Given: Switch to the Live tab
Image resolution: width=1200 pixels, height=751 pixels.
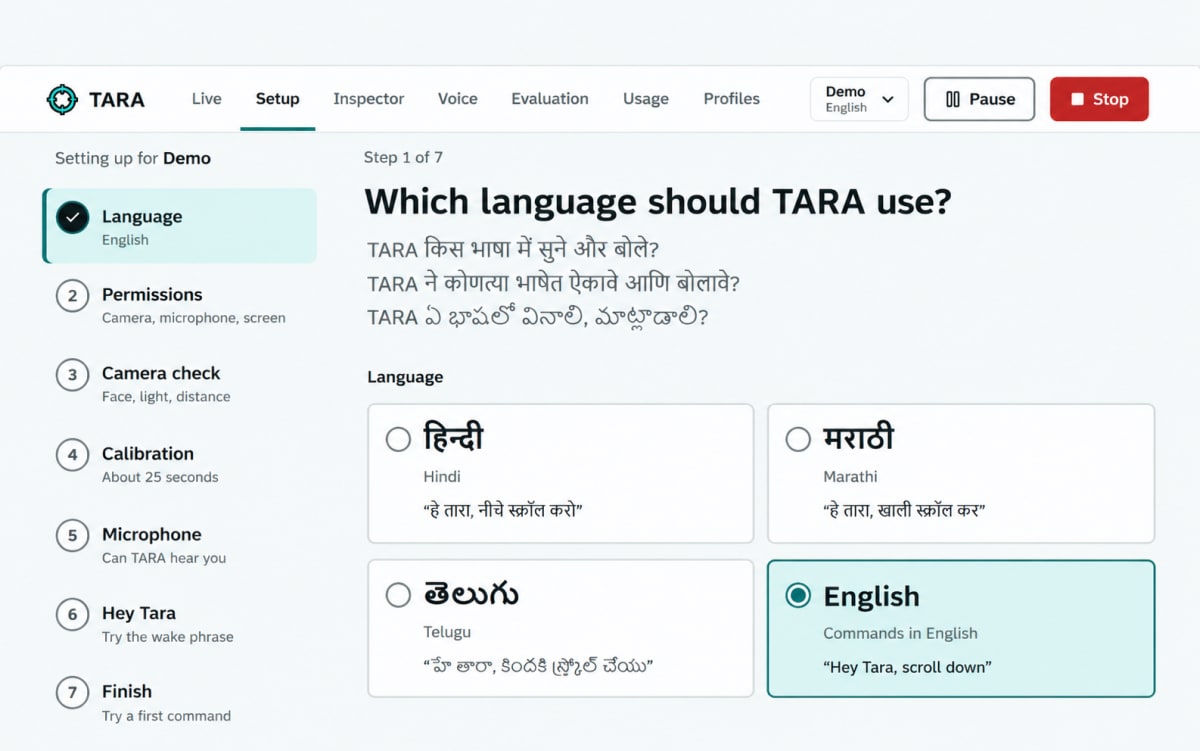Looking at the screenshot, I should pos(206,99).
